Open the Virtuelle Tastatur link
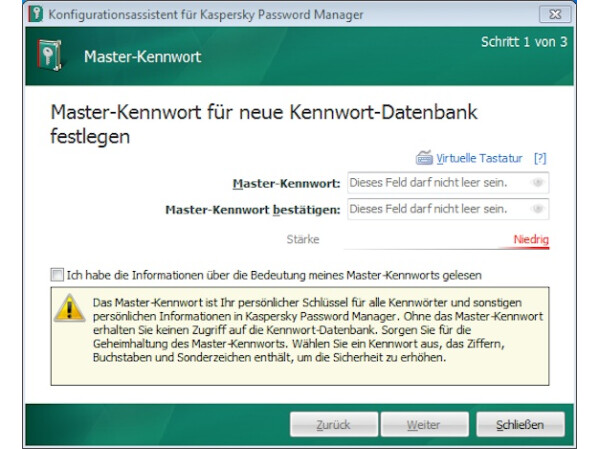The image size is (598, 449). [479, 158]
